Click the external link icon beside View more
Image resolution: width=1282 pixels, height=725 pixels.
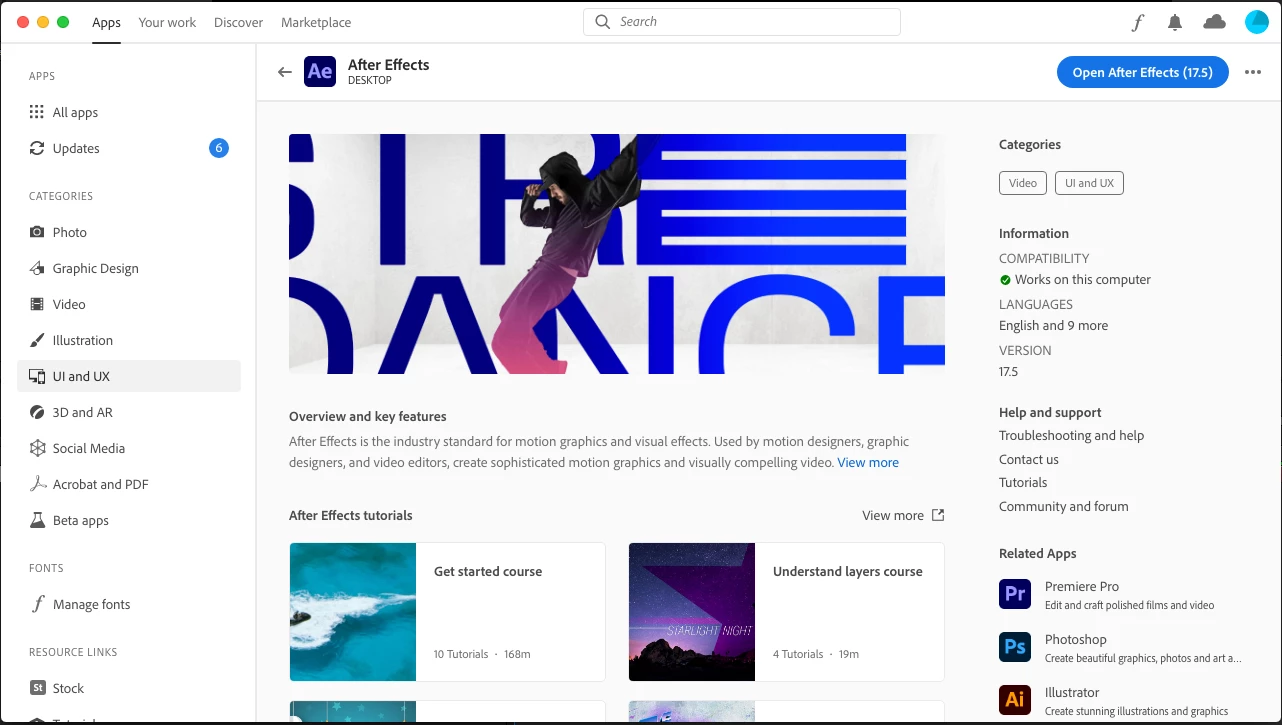point(938,515)
